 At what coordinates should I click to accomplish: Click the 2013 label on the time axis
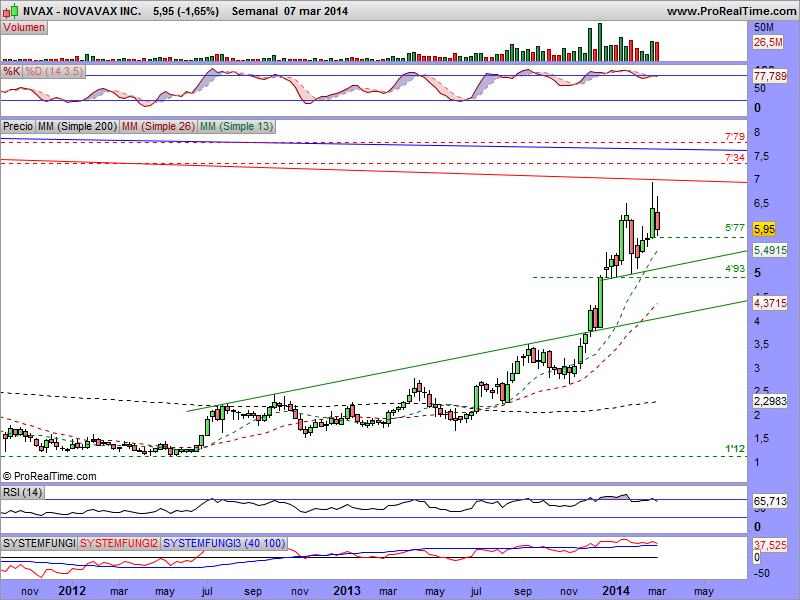click(x=346, y=591)
